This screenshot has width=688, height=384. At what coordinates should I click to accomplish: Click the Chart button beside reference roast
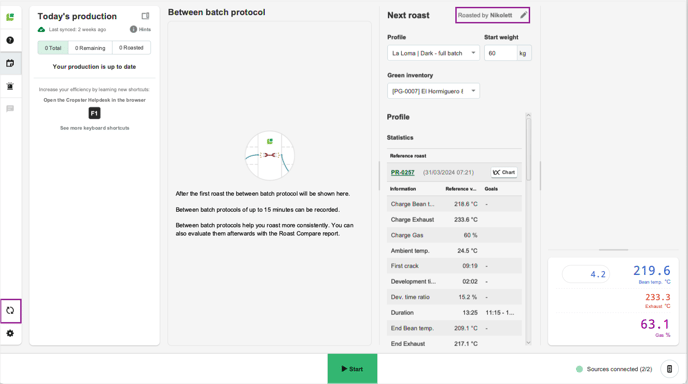coord(504,172)
